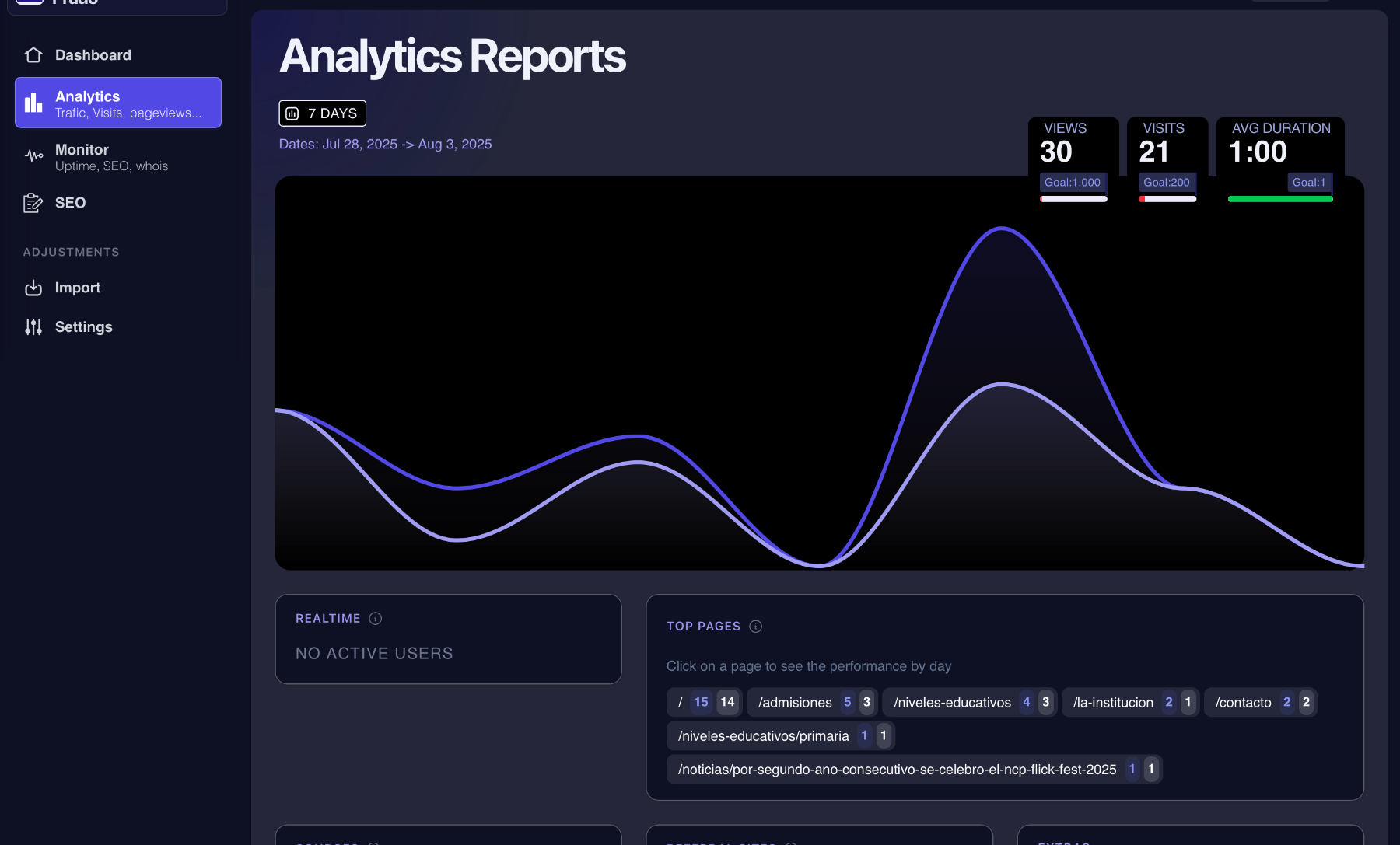Click the chart icon inside the 7 DAYS button
The image size is (1400, 845).
point(292,113)
